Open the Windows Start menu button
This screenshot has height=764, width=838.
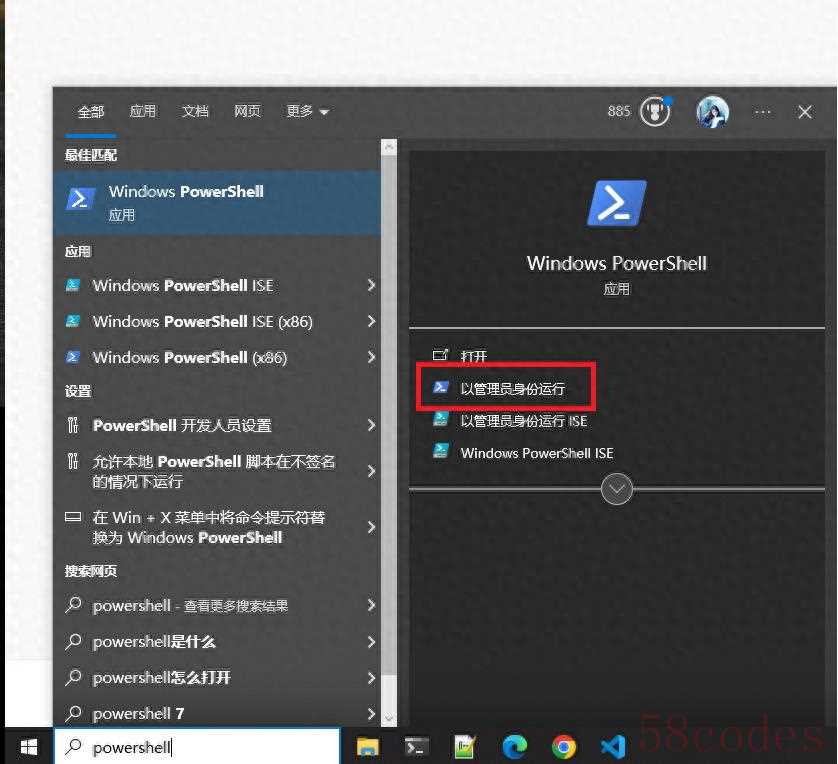click(28, 746)
